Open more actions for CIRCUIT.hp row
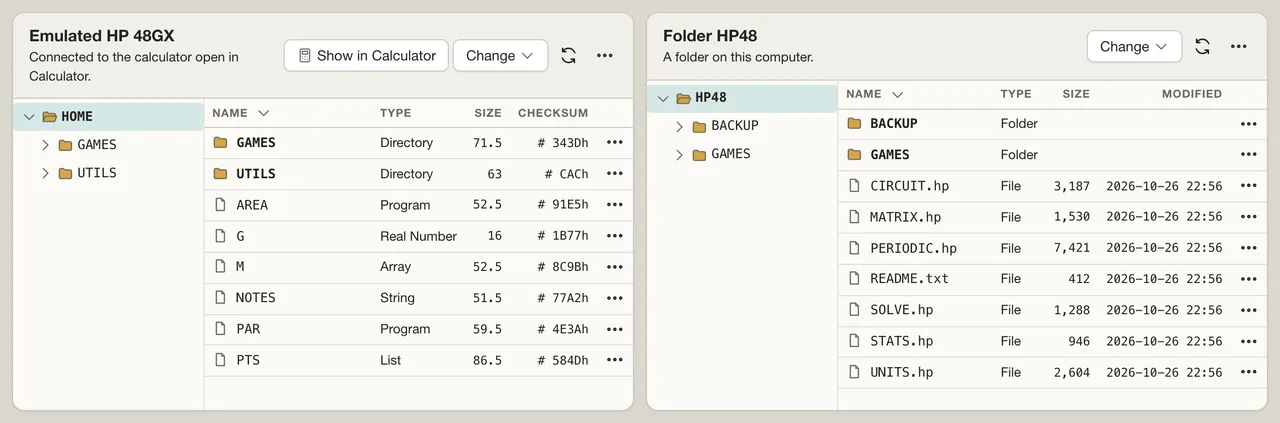Screen dimensions: 1280x423 (1248, 186)
